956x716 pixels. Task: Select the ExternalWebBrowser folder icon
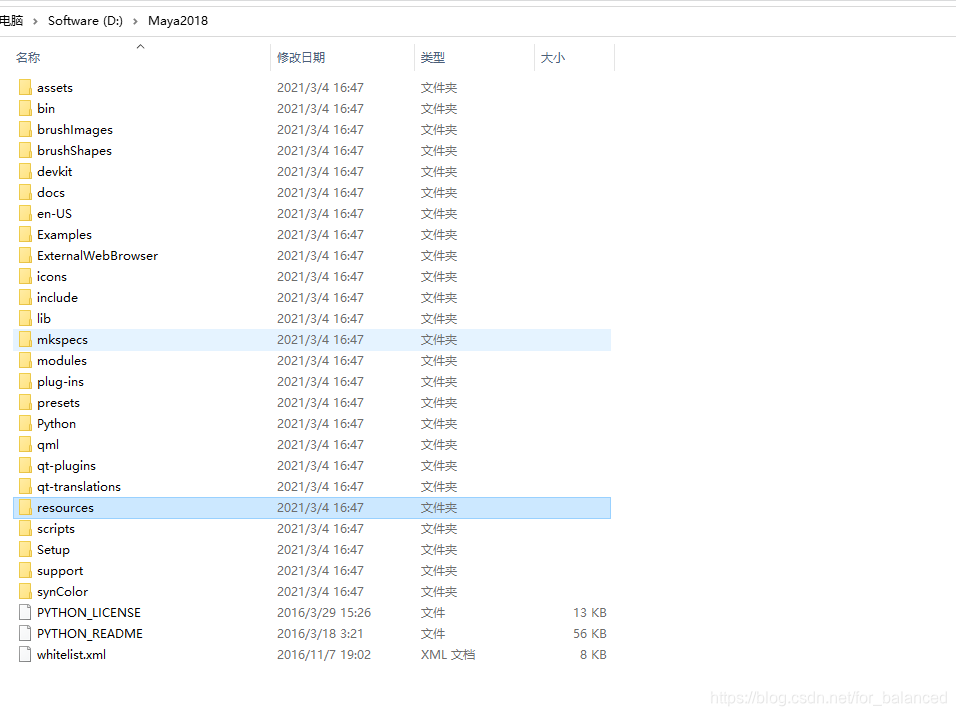[25, 256]
